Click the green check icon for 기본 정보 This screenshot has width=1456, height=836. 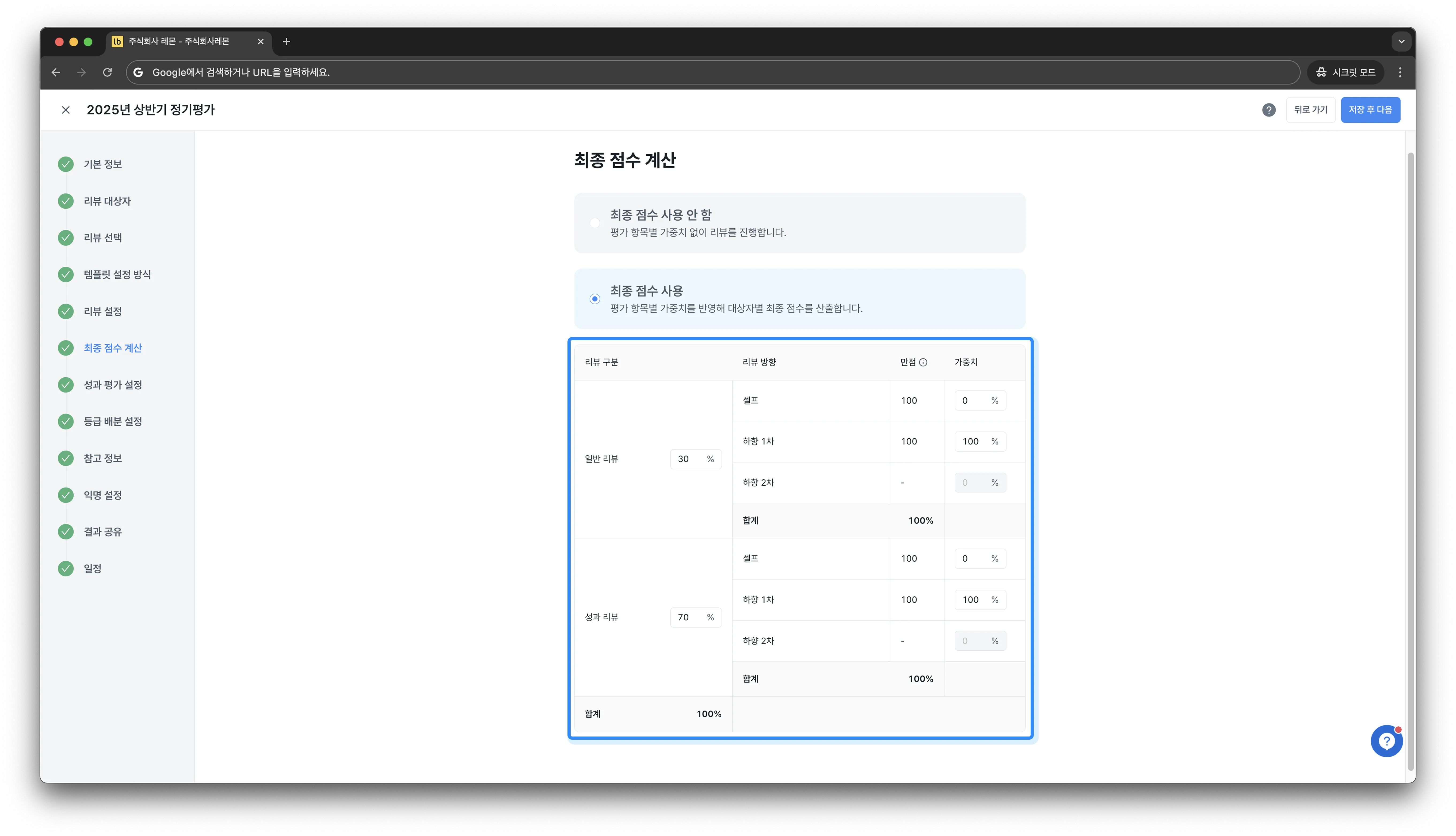coord(66,164)
